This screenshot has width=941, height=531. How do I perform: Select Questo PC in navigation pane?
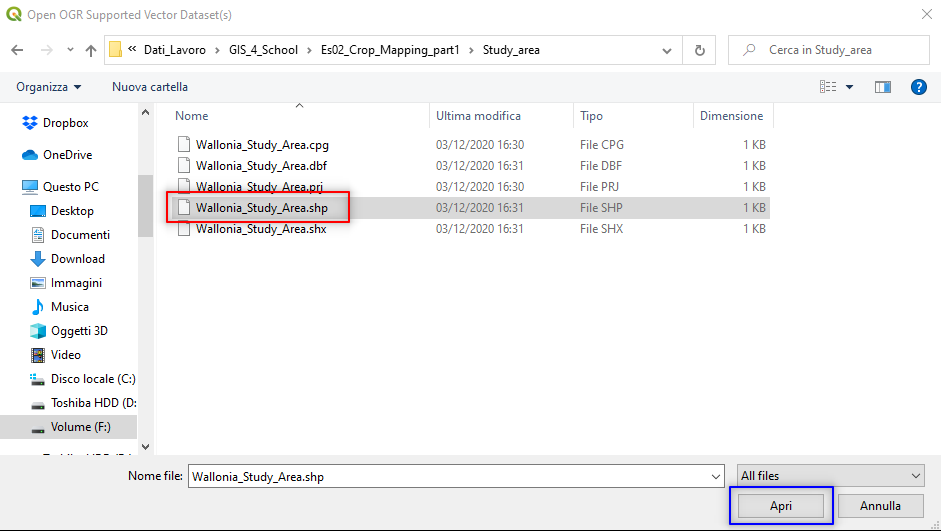pyautogui.click(x=70, y=187)
